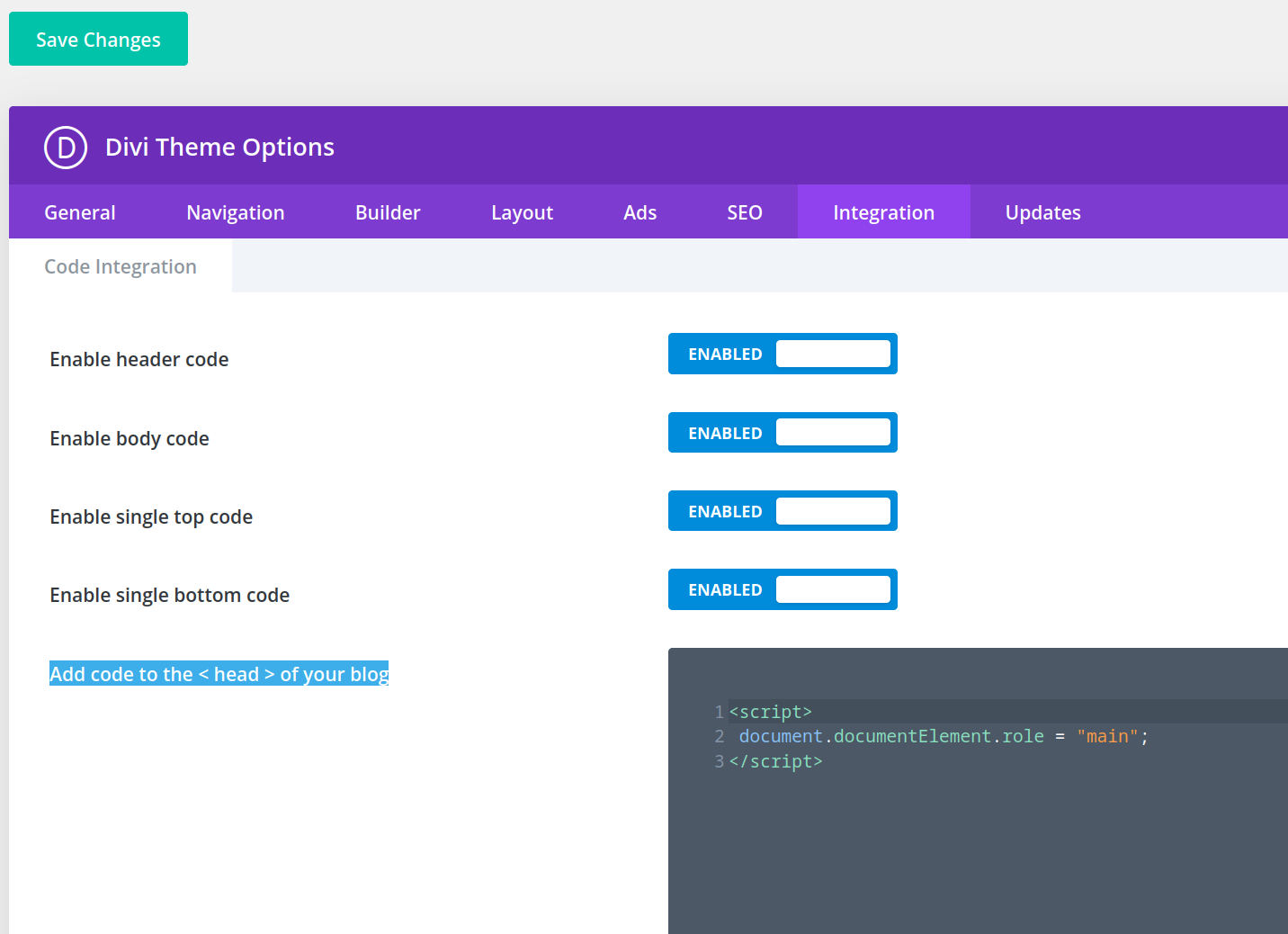The height and width of the screenshot is (934, 1288).
Task: Select the Layout tab
Action: pyautogui.click(x=522, y=212)
